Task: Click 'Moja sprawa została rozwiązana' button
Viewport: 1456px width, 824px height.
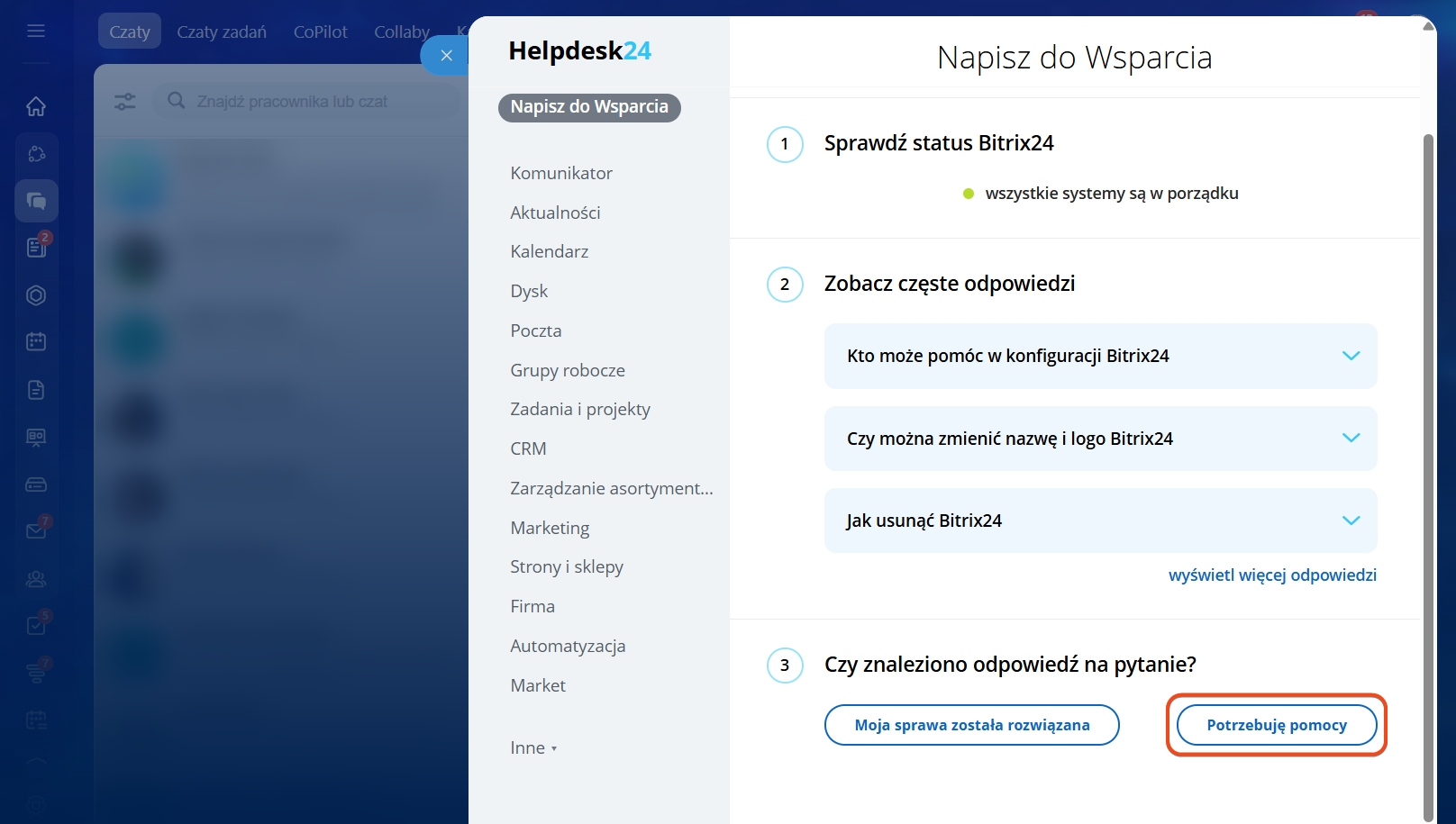Action: coord(971,725)
